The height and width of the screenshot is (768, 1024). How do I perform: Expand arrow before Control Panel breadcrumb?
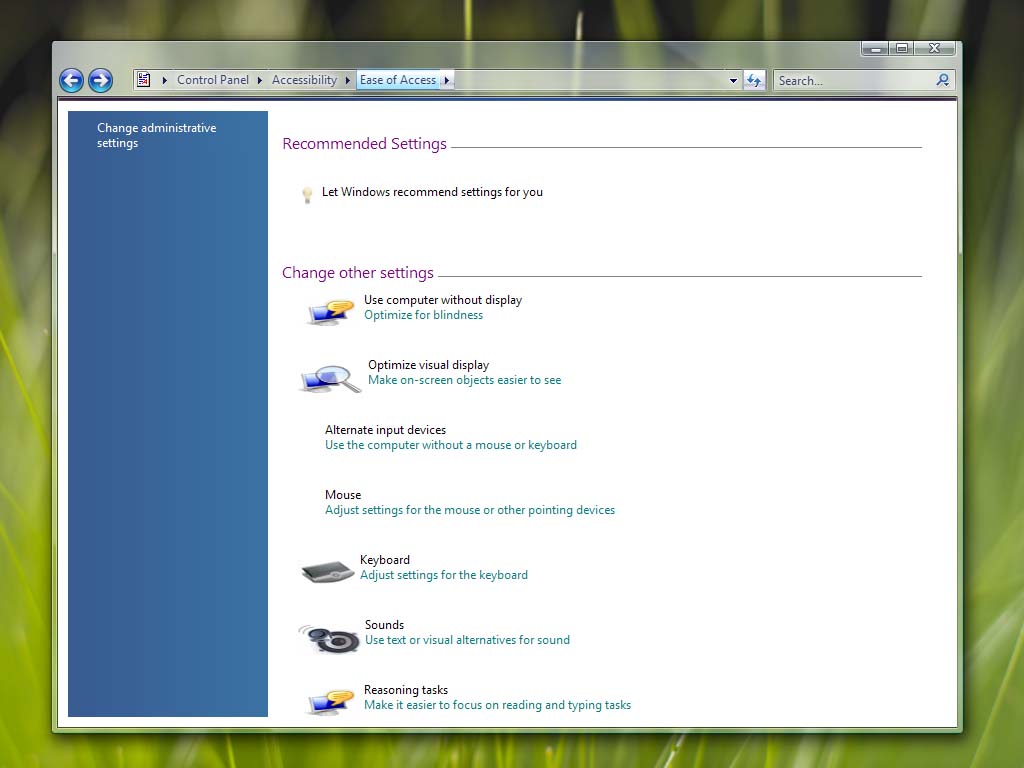click(x=164, y=80)
